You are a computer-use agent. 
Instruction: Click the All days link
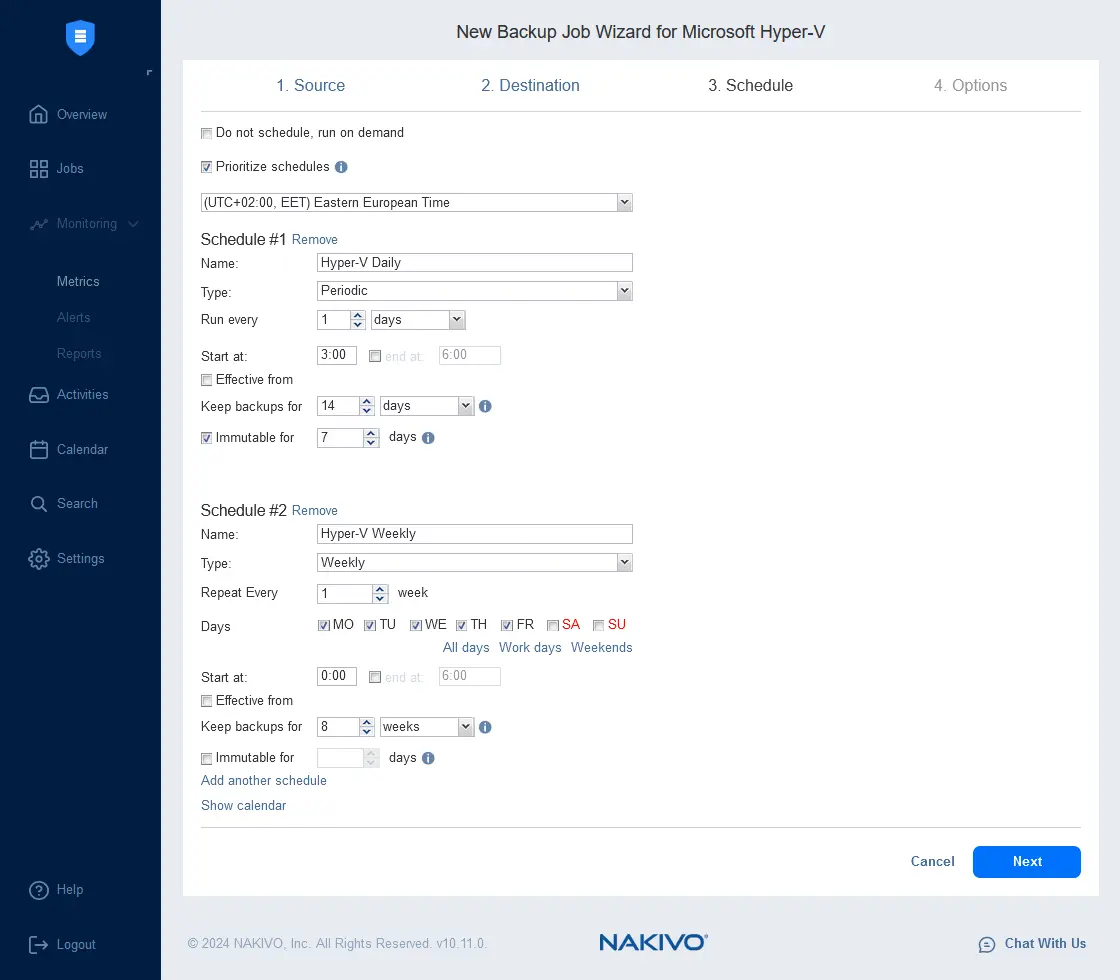click(x=466, y=648)
